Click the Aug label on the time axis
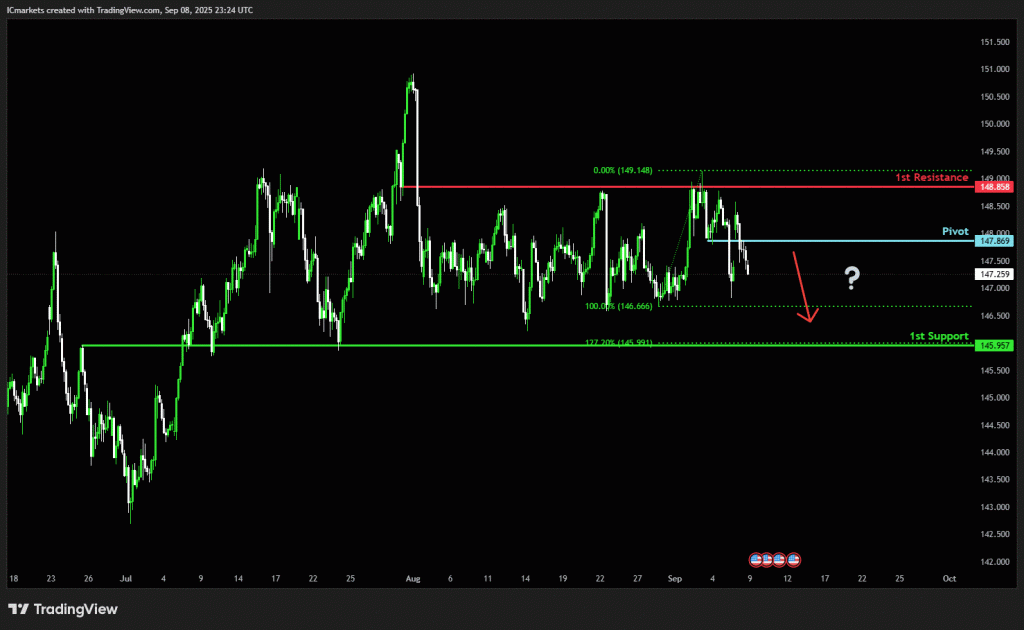 (413, 578)
